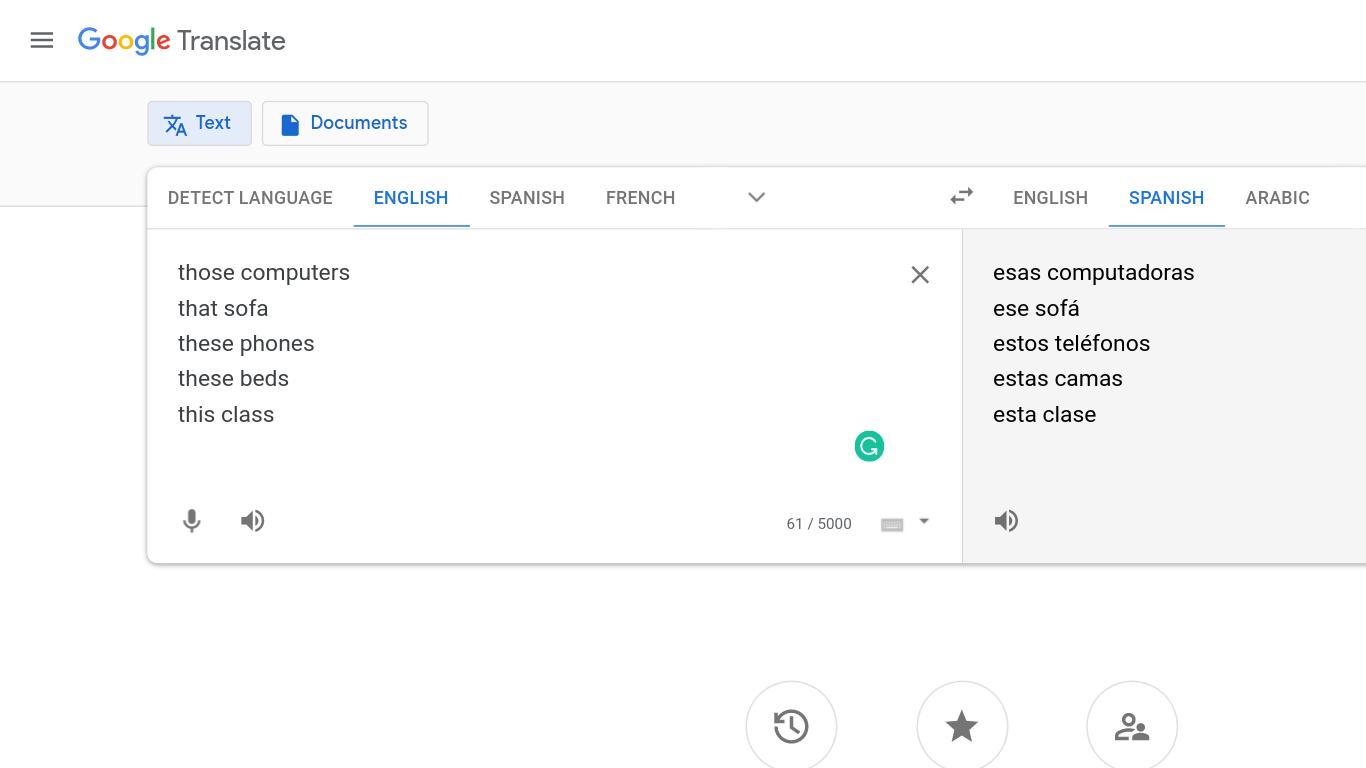Choose Detect Language as source
1366x768 pixels.
250,198
